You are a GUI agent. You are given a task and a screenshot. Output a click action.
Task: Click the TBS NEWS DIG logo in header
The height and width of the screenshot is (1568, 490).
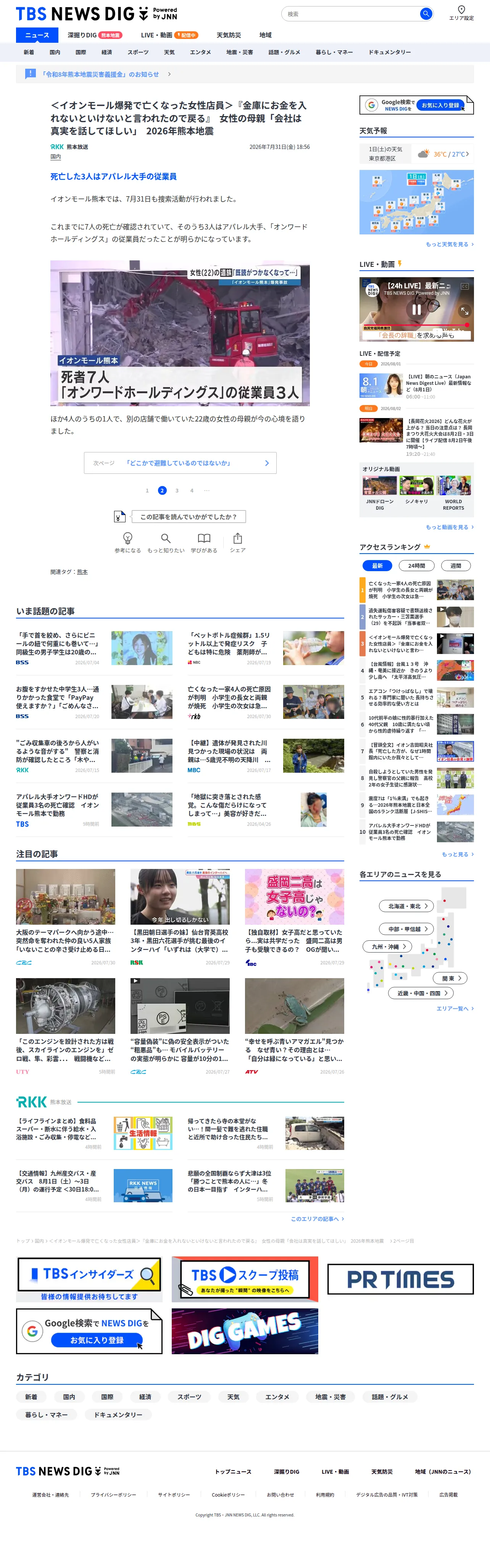[96, 13]
